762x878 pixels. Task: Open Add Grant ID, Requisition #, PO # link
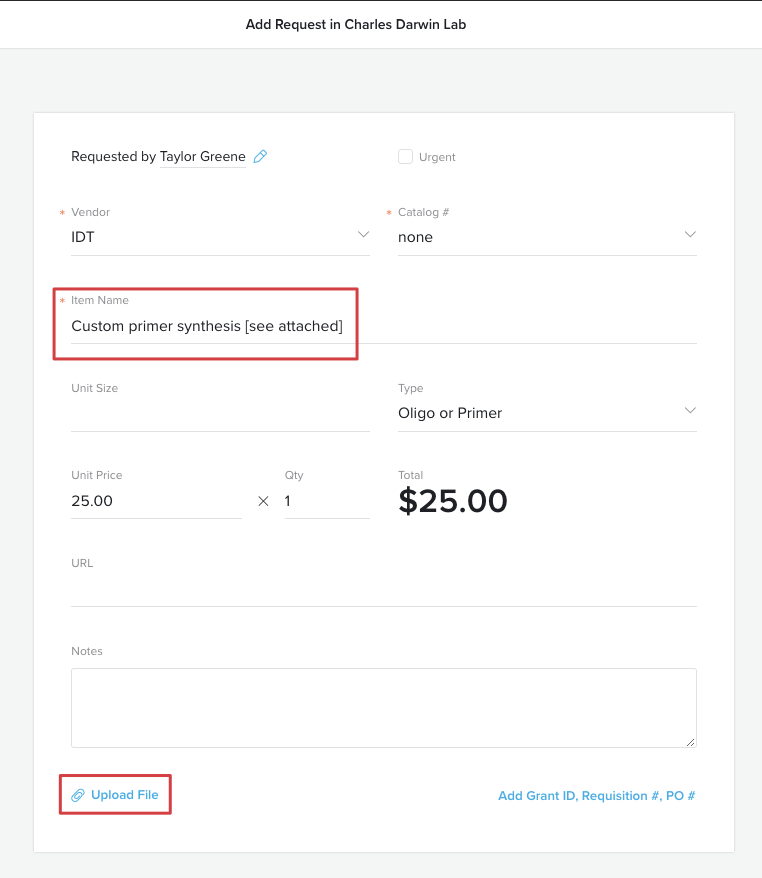click(596, 796)
